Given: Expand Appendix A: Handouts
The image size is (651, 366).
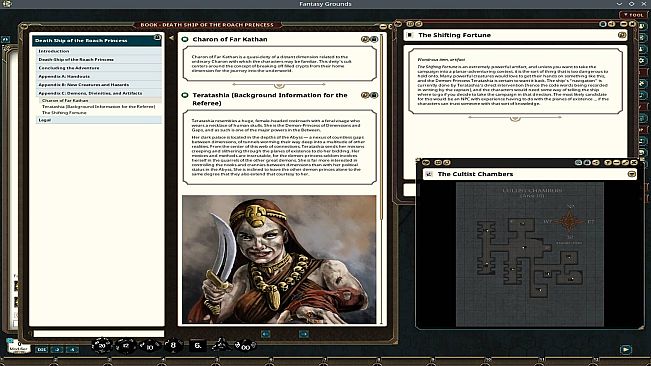Looking at the screenshot, I should pos(99,76).
